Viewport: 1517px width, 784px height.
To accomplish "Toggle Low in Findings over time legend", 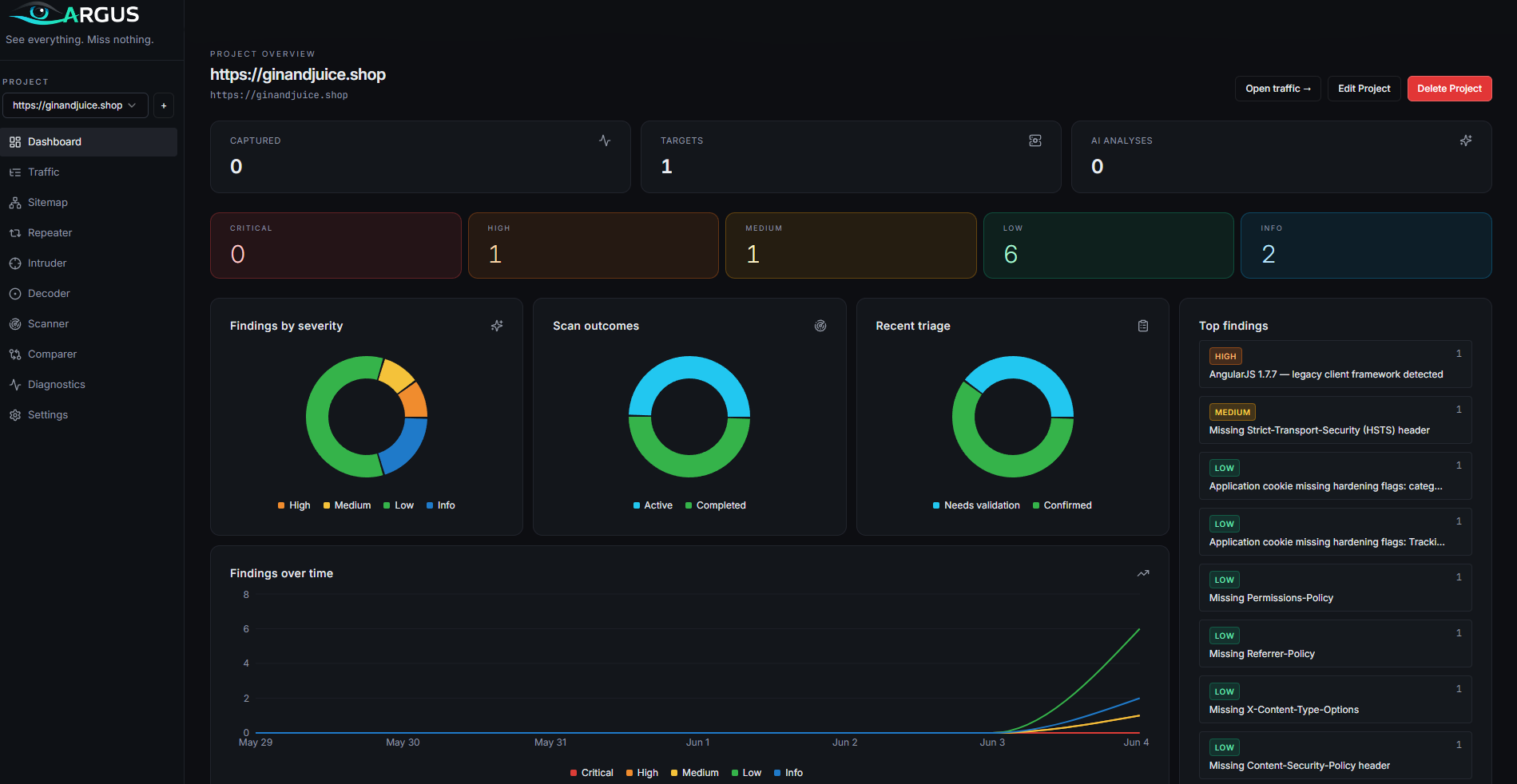I will point(746,773).
